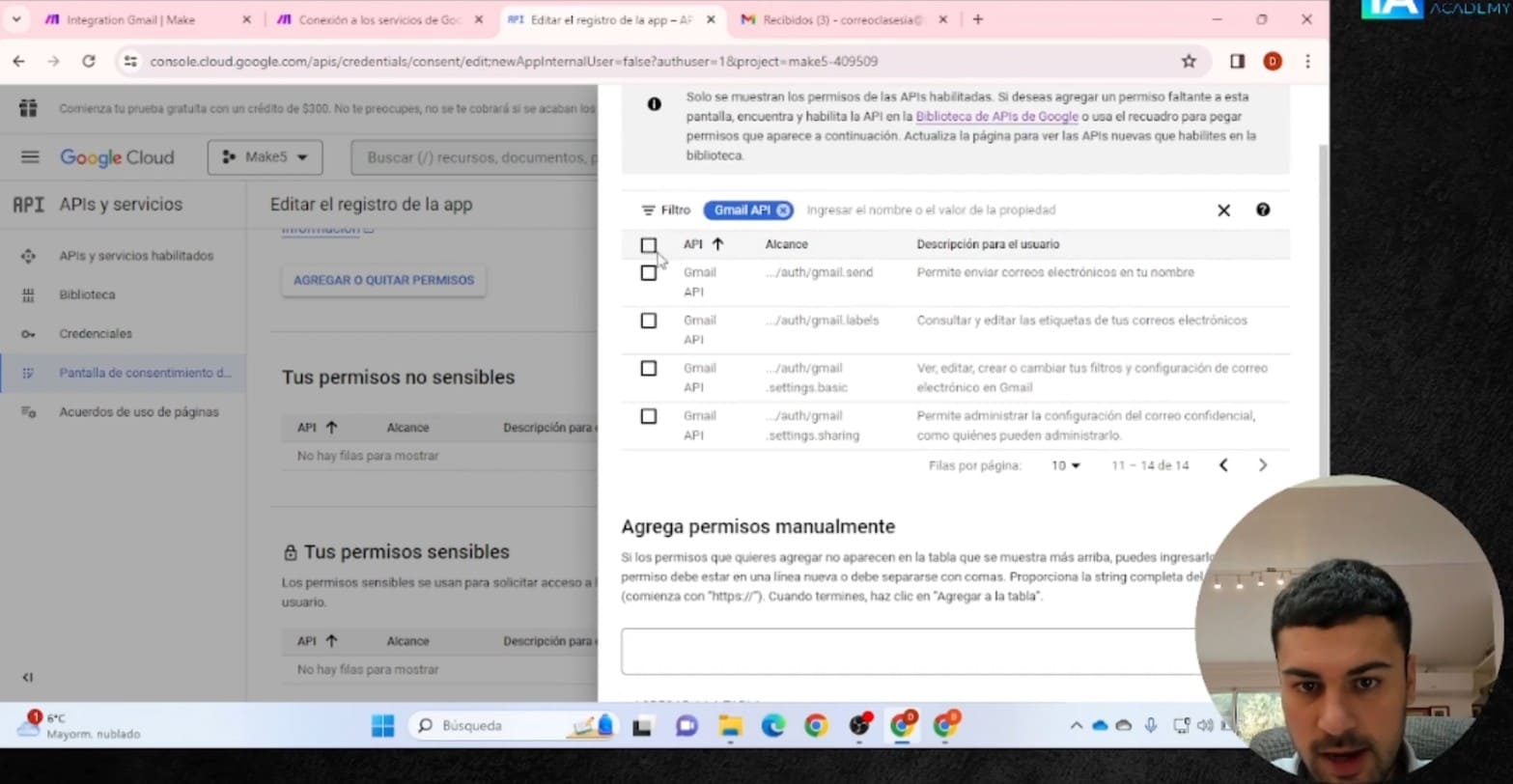
Task: Check the gmail.settings.basic checkbox
Action: point(649,369)
